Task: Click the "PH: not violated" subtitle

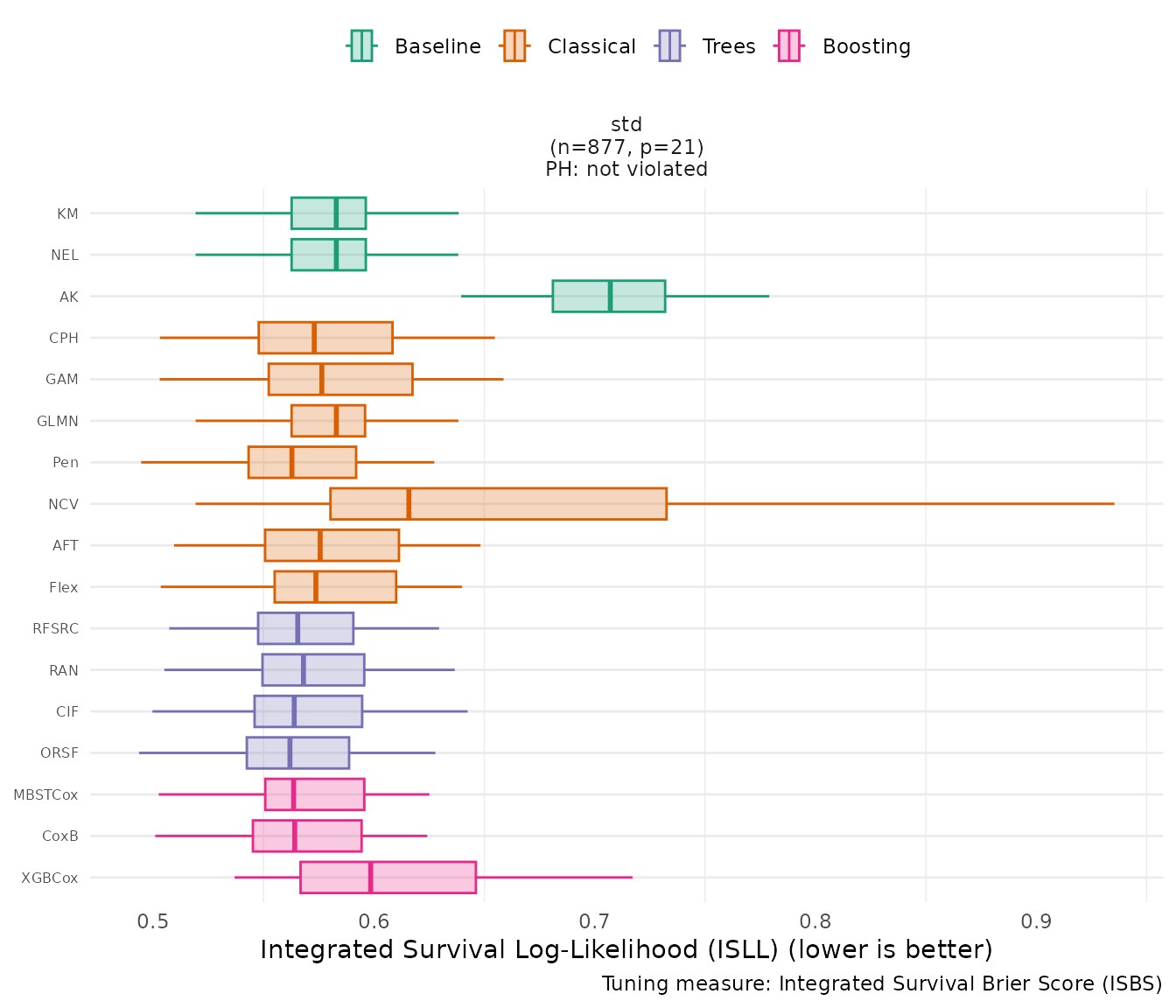Action: click(626, 169)
